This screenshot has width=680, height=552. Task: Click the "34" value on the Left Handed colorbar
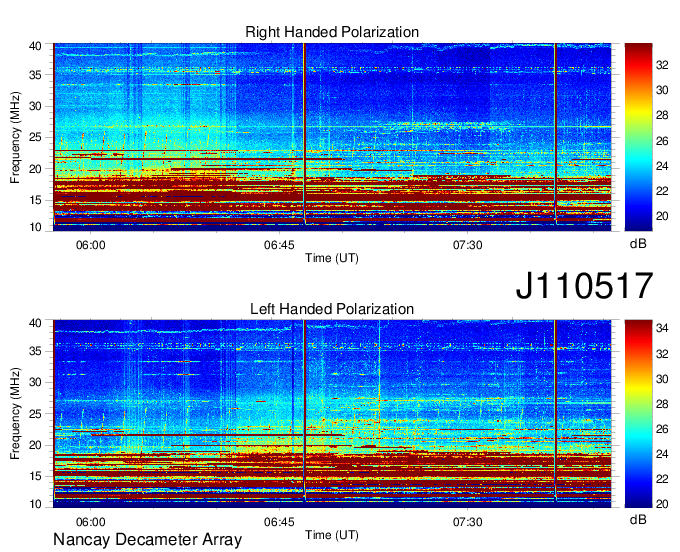click(x=662, y=329)
